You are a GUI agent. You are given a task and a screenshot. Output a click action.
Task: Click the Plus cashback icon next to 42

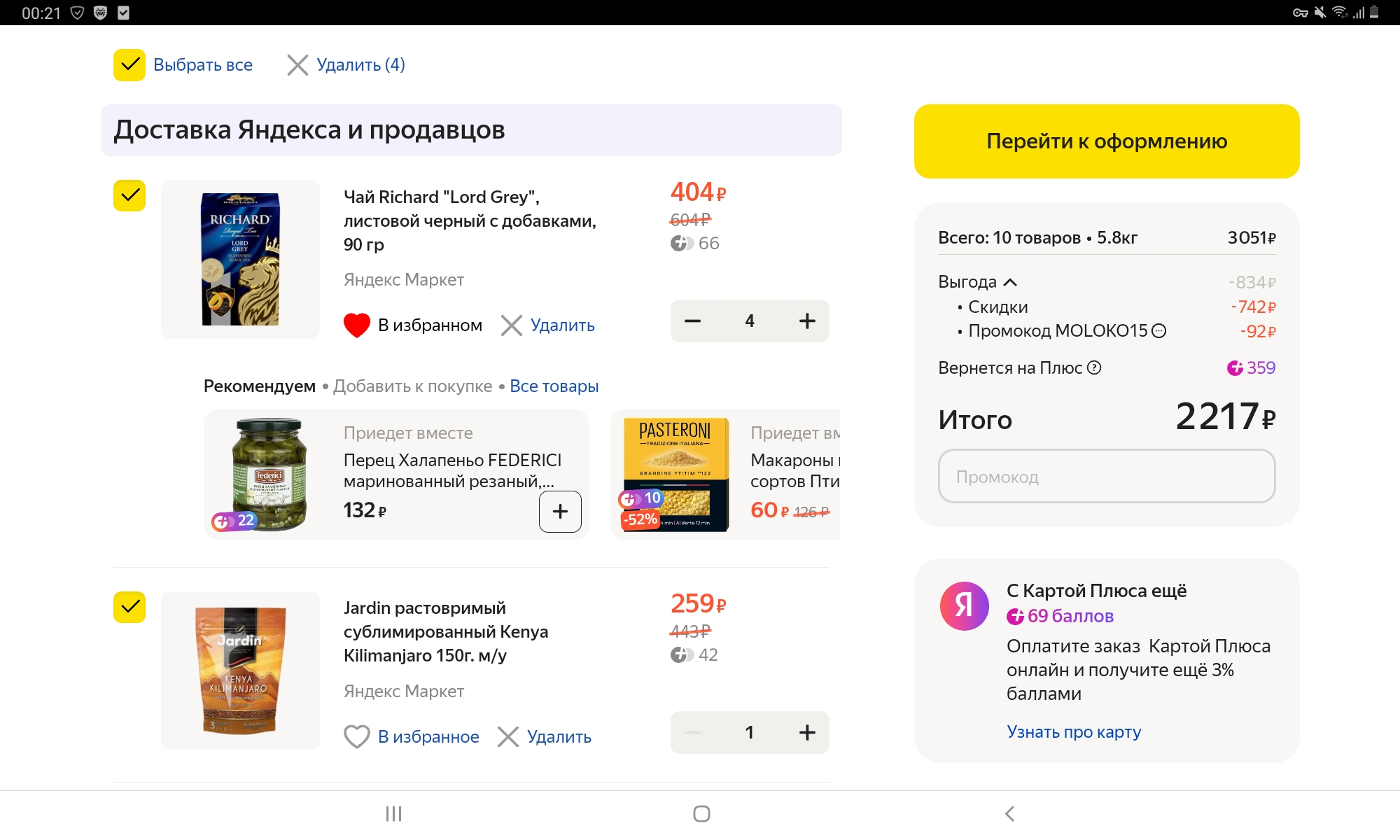(682, 654)
